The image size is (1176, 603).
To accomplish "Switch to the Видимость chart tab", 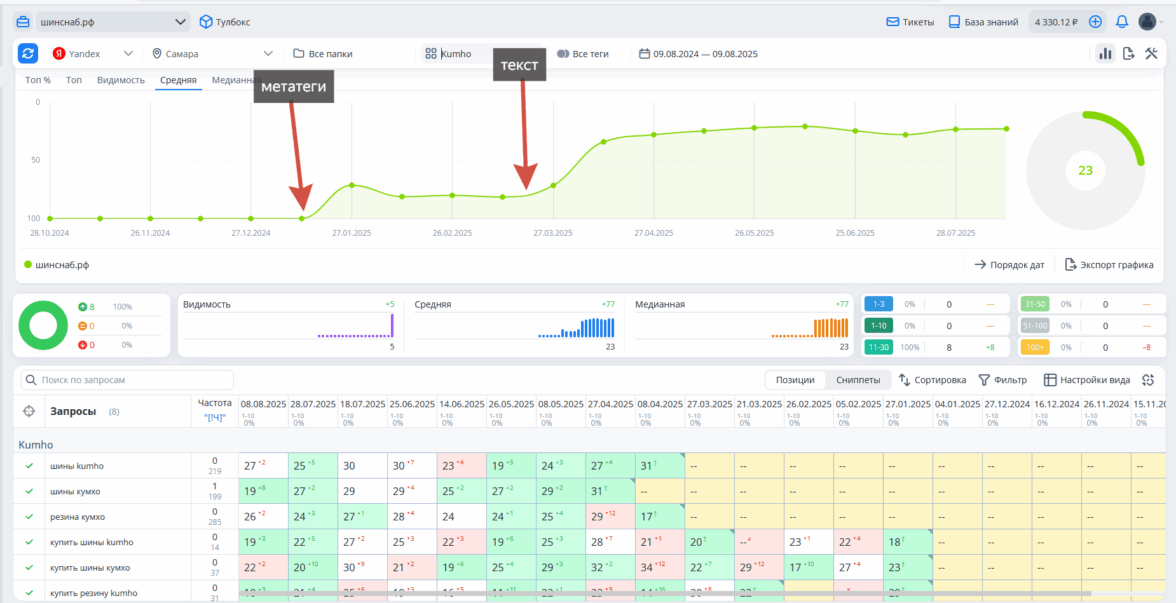I will 121,80.
